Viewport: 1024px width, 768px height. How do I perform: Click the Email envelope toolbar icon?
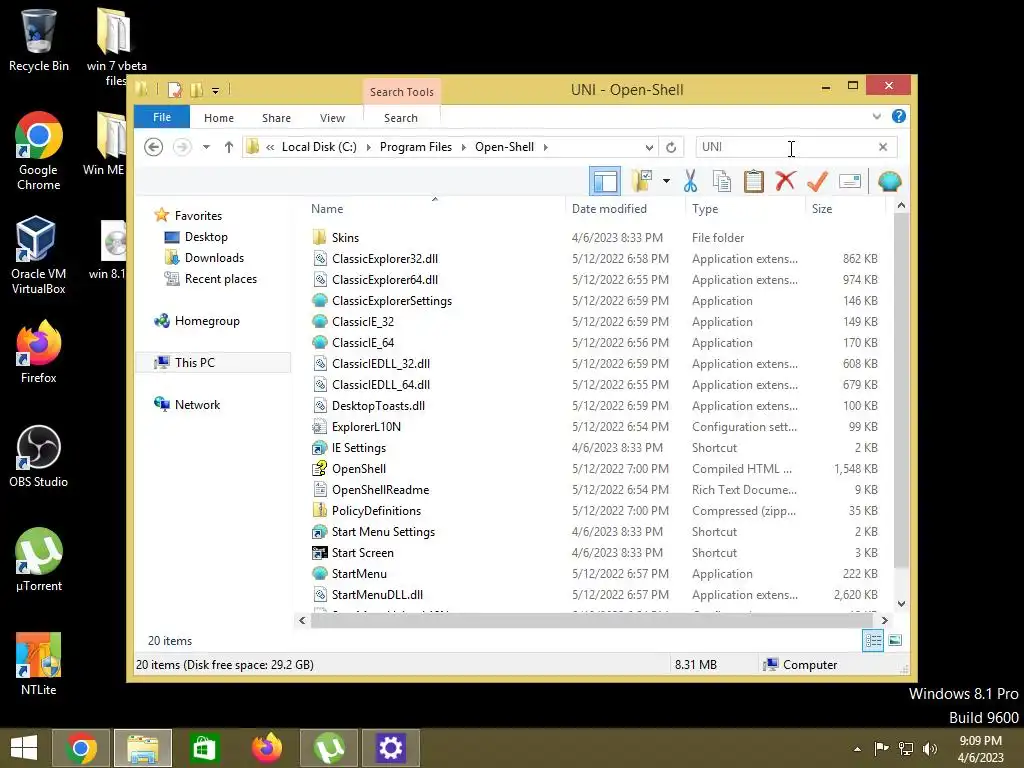tap(850, 181)
